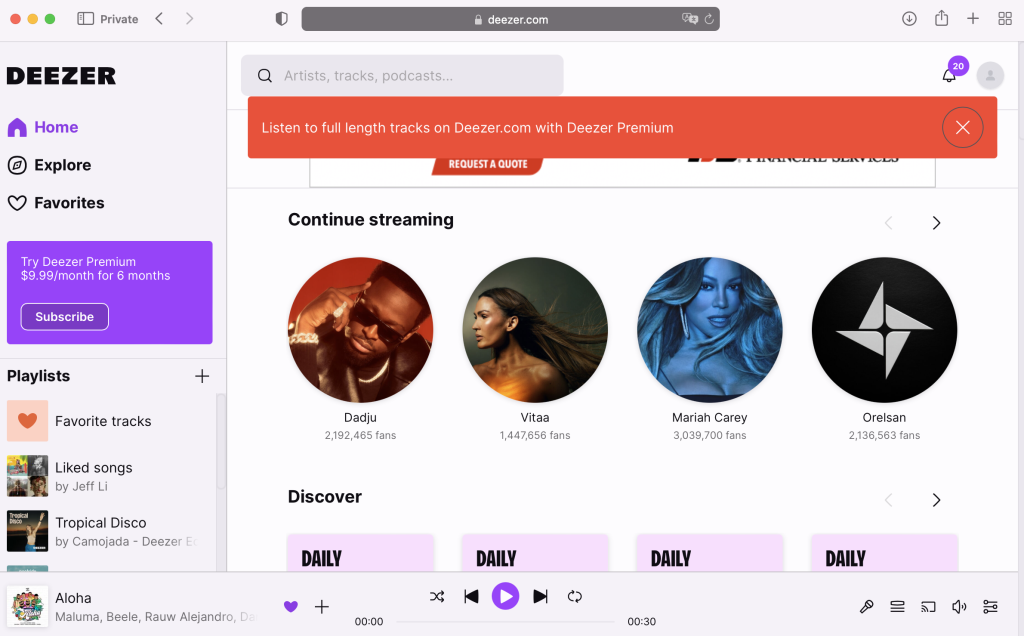The height and width of the screenshot is (636, 1024).
Task: Open the first Daily card in Discover
Action: [x=360, y=553]
